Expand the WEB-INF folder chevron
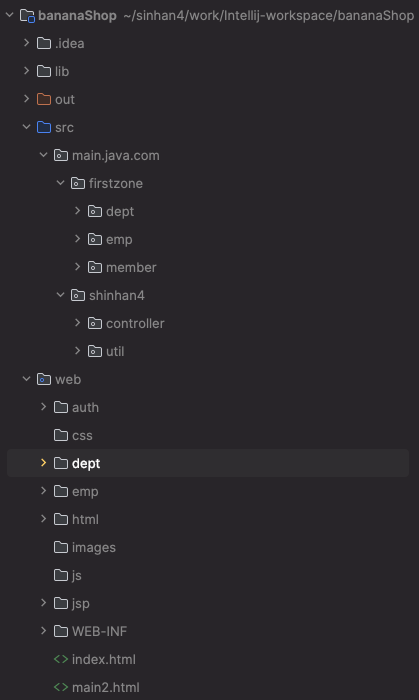This screenshot has width=419, height=700. (43, 631)
